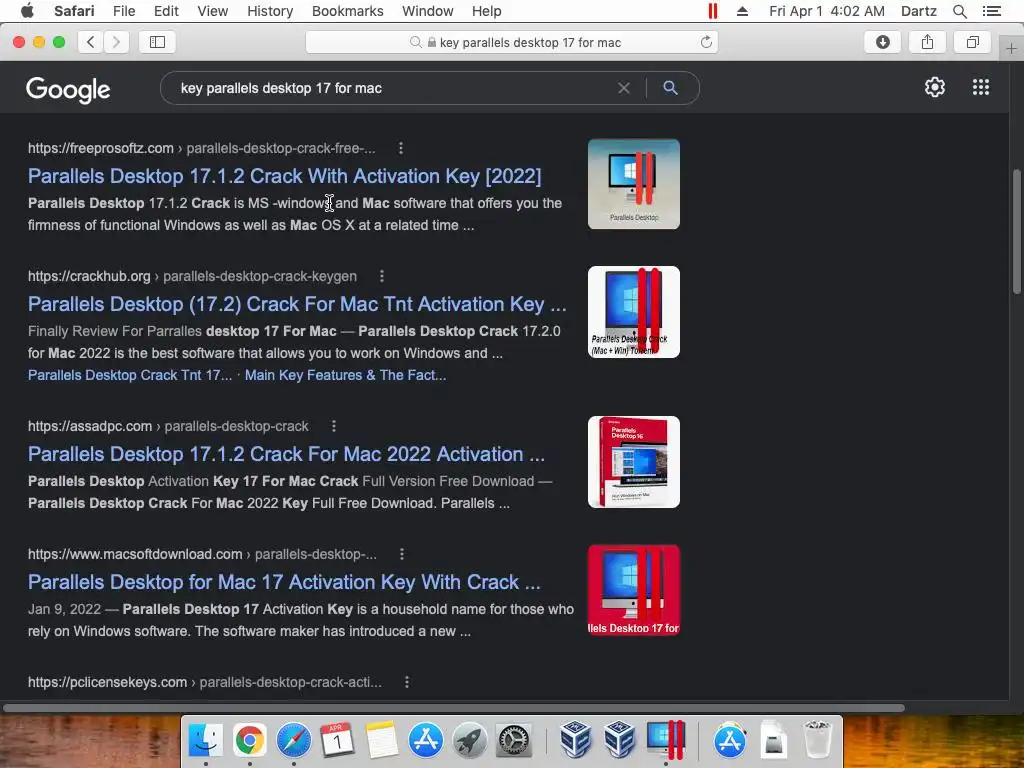Click the horizontal scrollbar at bottom
The width and height of the screenshot is (1024, 768).
(x=454, y=708)
